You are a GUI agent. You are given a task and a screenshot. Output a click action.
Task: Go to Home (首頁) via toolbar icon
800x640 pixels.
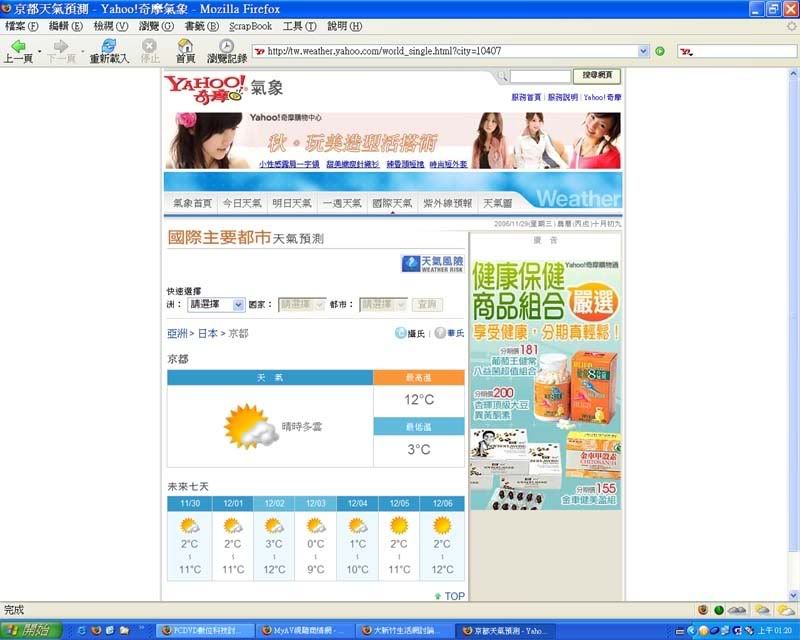point(185,46)
